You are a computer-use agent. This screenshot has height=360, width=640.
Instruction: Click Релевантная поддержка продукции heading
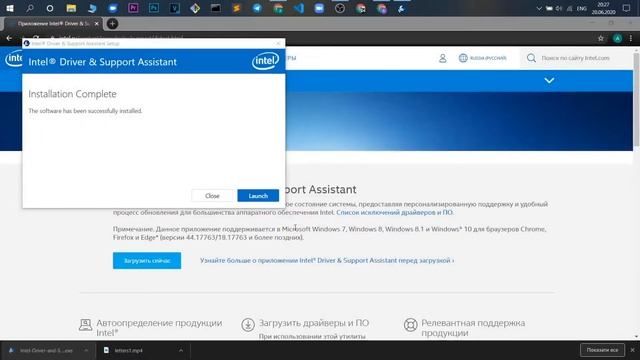coord(473,328)
